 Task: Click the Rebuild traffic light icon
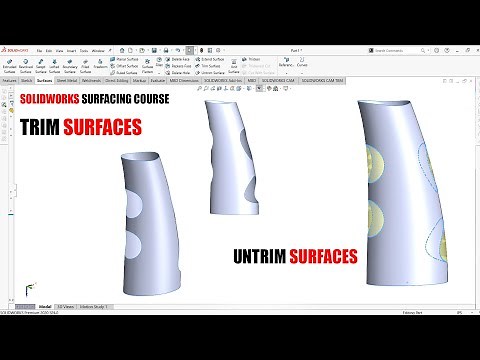201,50
